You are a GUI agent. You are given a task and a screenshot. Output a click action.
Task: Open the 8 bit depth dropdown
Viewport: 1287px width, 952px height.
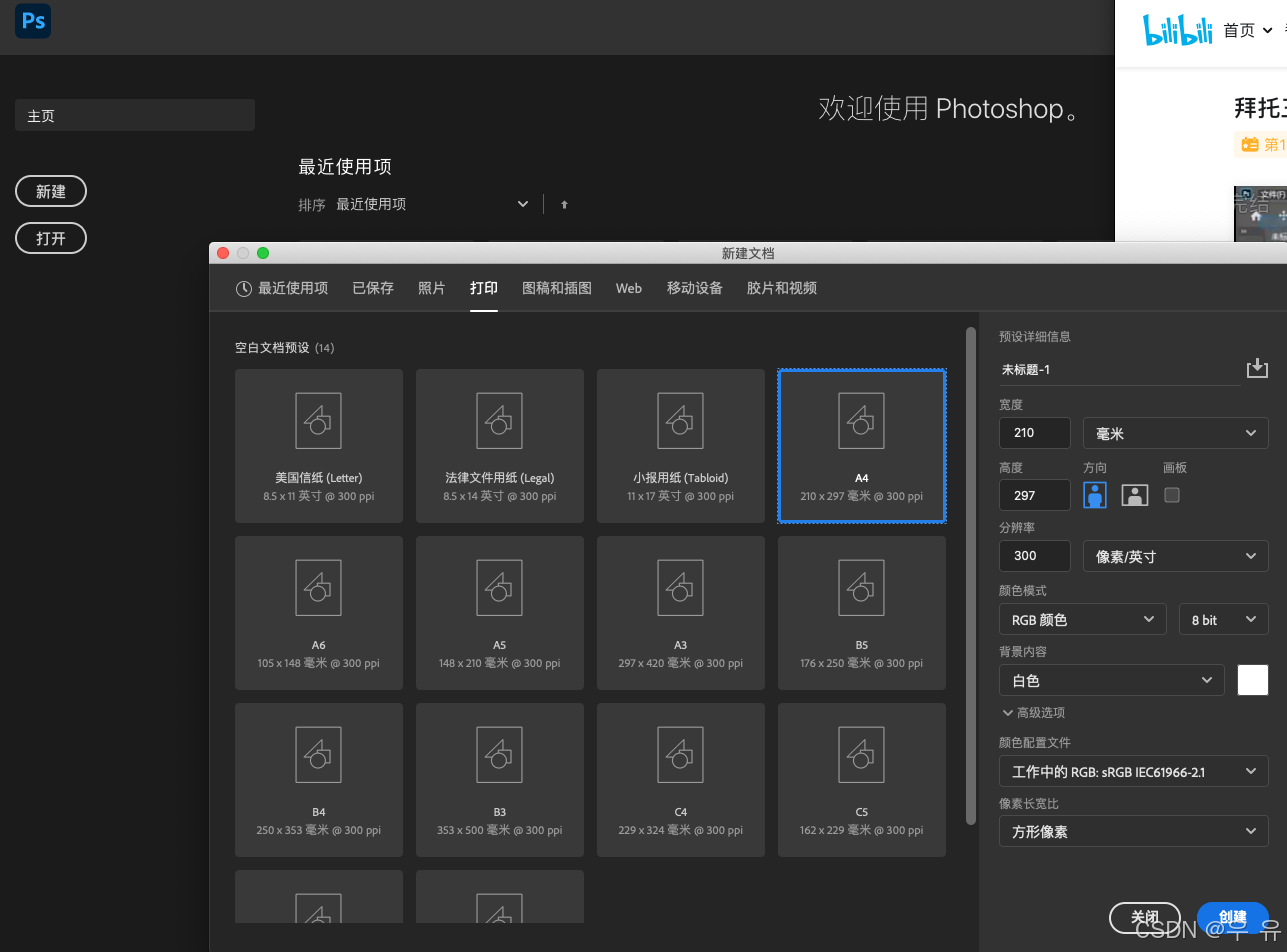click(x=1224, y=619)
